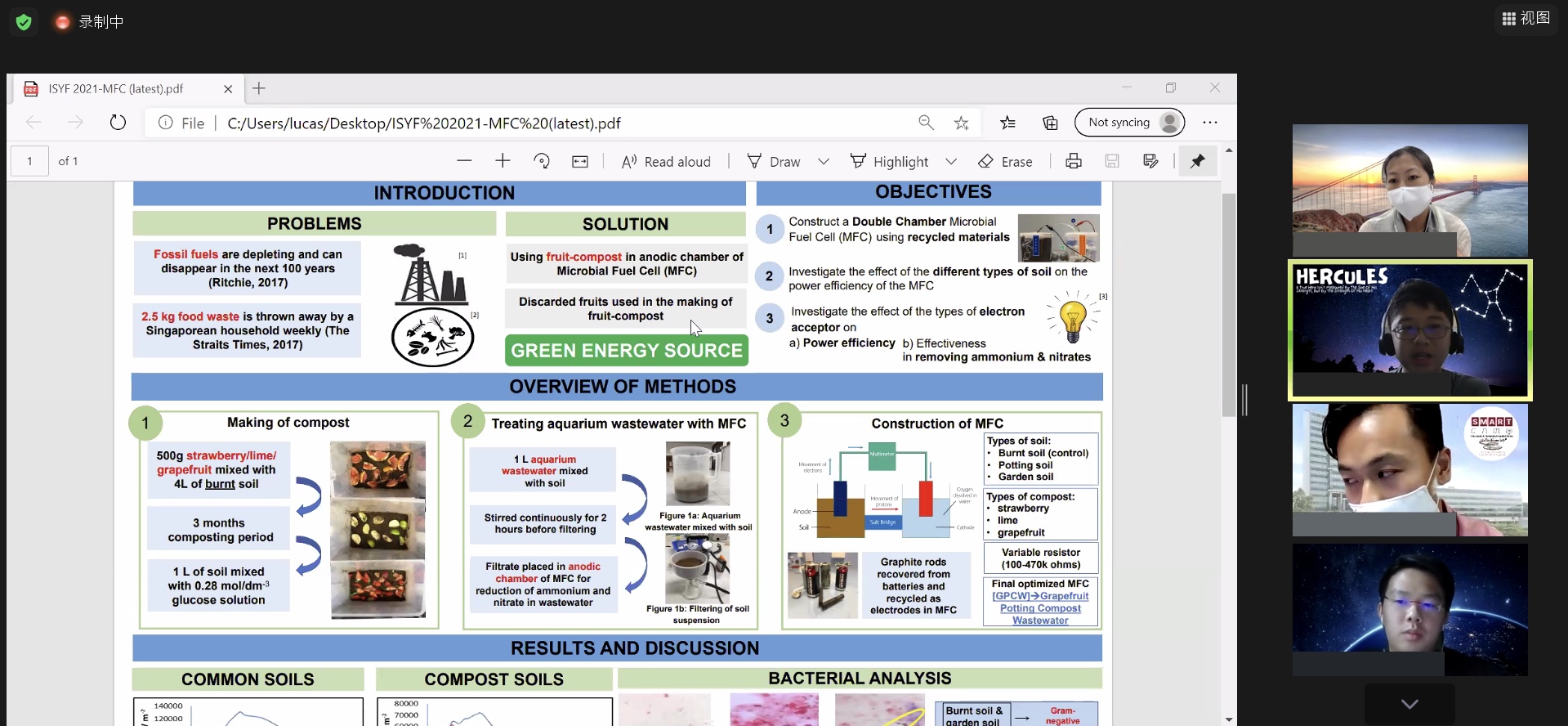
Task: Click the Save as icon
Action: point(1150,161)
